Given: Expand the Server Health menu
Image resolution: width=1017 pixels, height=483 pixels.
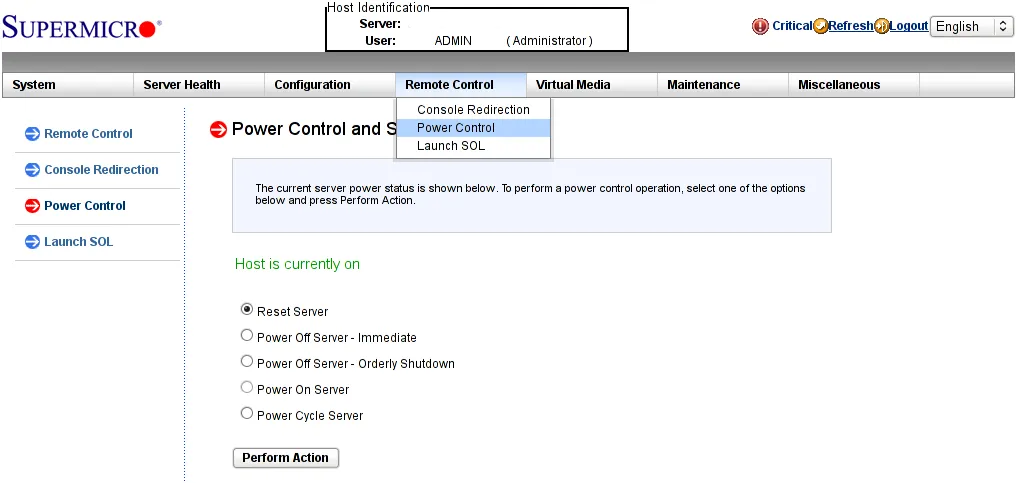Looking at the screenshot, I should click(x=182, y=85).
